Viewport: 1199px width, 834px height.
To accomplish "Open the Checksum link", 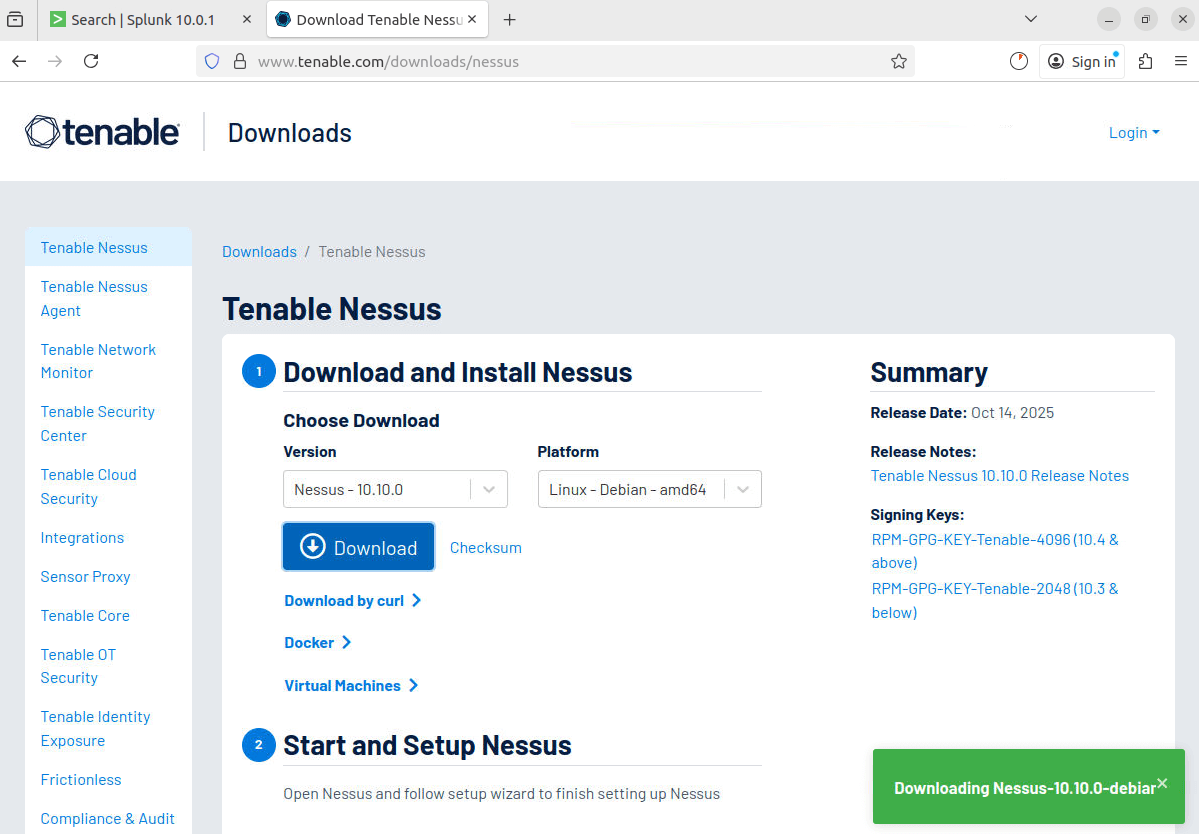I will [x=485, y=548].
